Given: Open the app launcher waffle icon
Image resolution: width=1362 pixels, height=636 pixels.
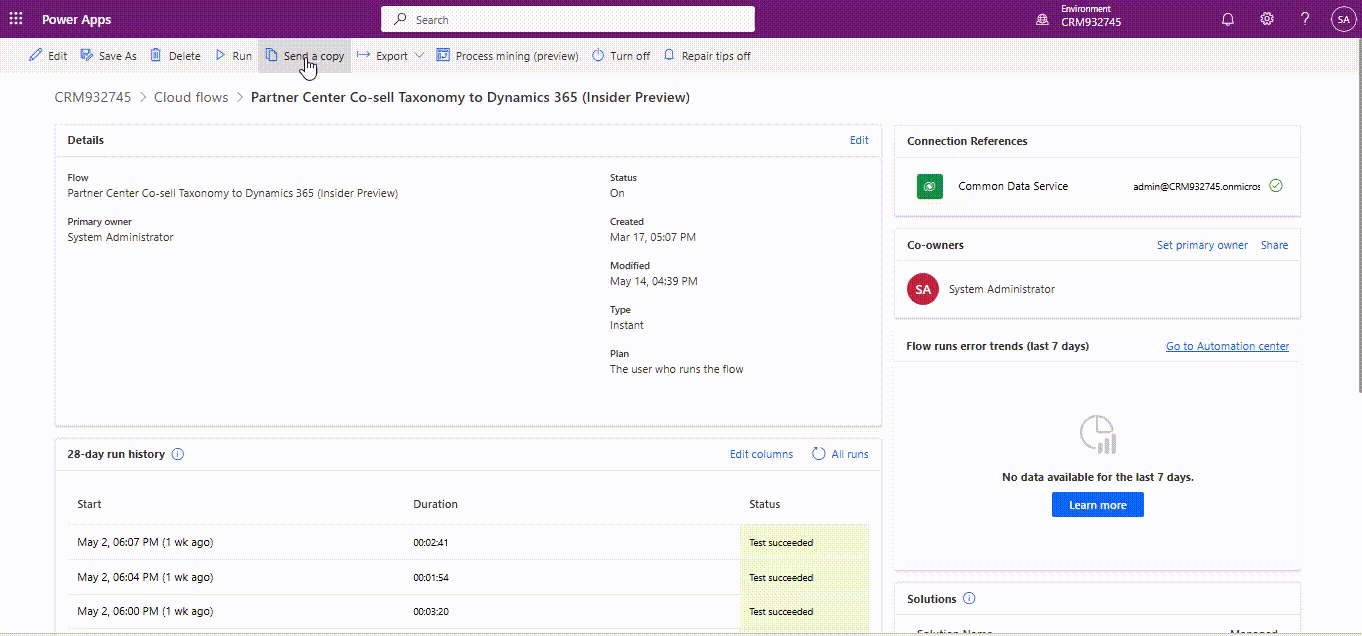Looking at the screenshot, I should click(16, 19).
